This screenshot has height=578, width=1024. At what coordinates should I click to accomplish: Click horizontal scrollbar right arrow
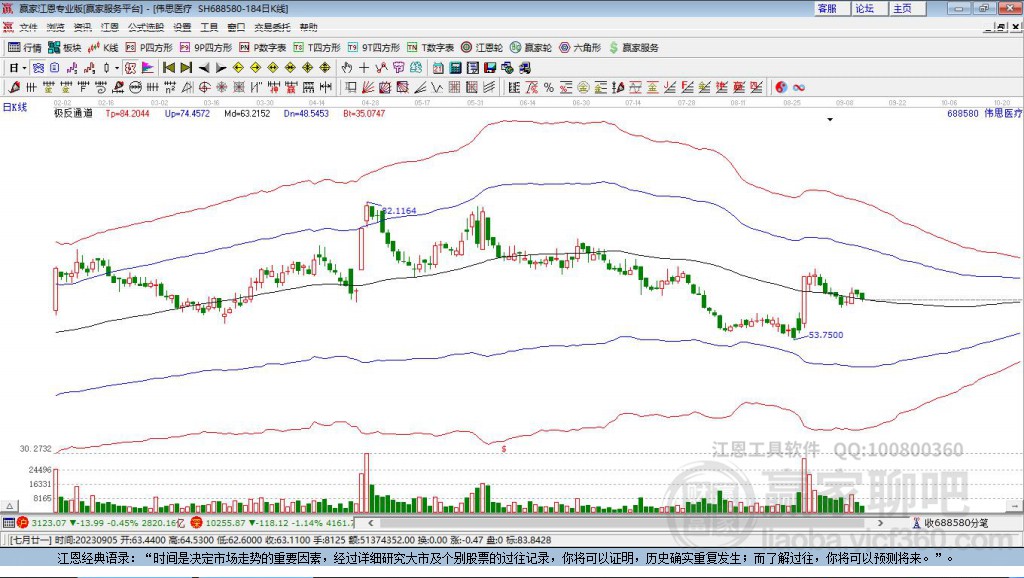point(880,522)
